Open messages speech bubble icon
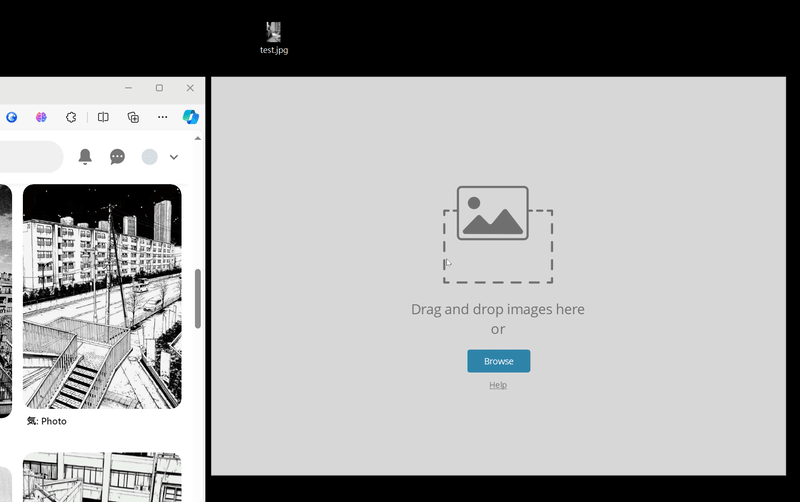This screenshot has height=502, width=800. pyautogui.click(x=117, y=157)
